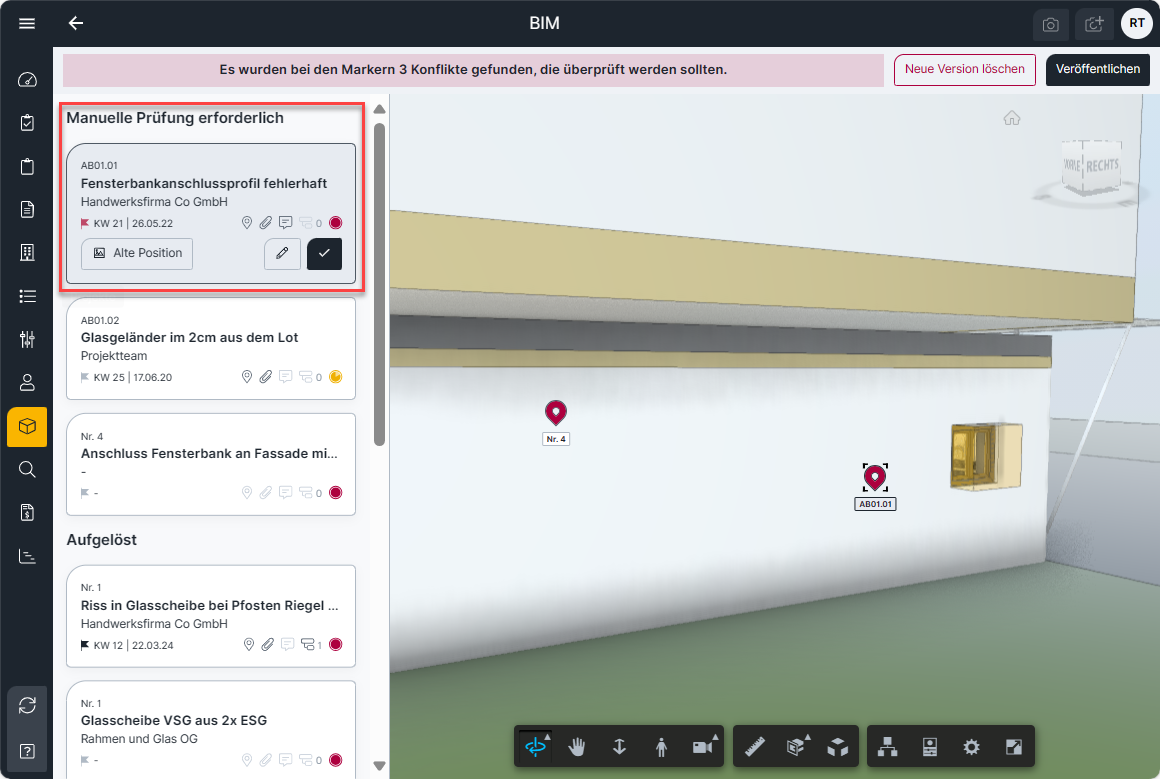The height and width of the screenshot is (779, 1160).
Task: Open card Anschluss Fensterbank an Fassade
Action: pyautogui.click(x=211, y=464)
